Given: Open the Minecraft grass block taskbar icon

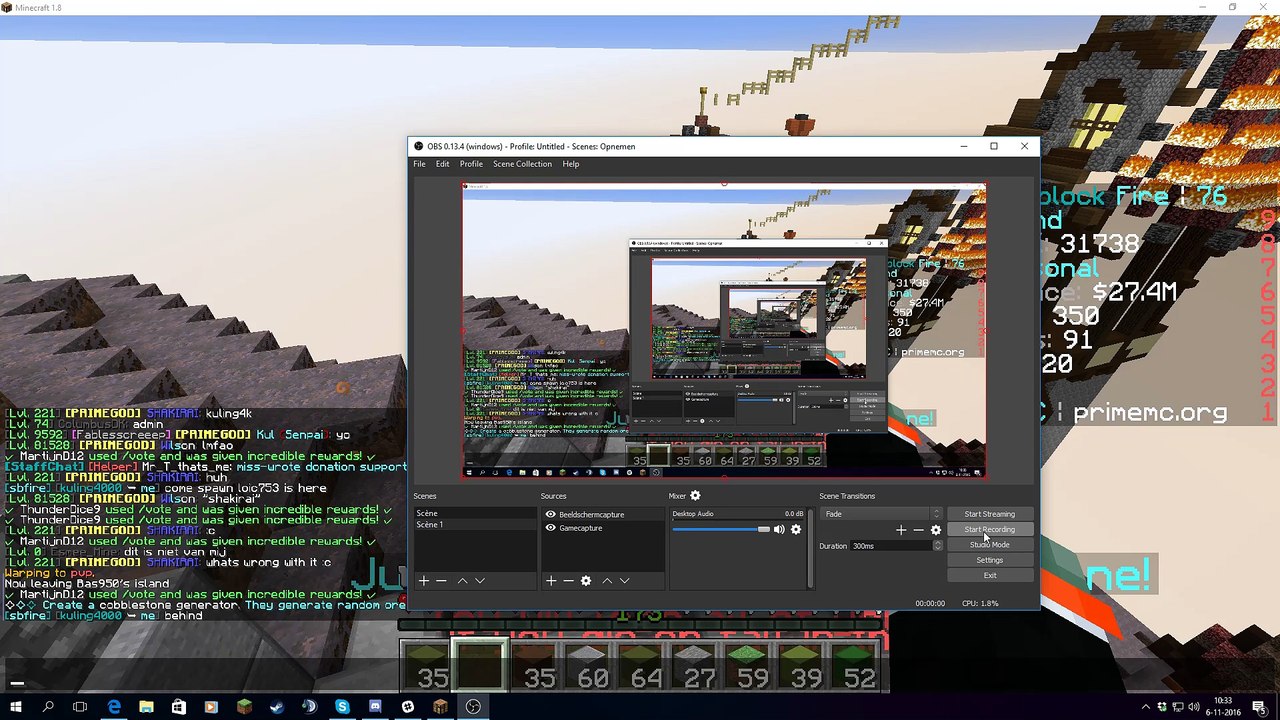Looking at the screenshot, I should (x=244, y=707).
